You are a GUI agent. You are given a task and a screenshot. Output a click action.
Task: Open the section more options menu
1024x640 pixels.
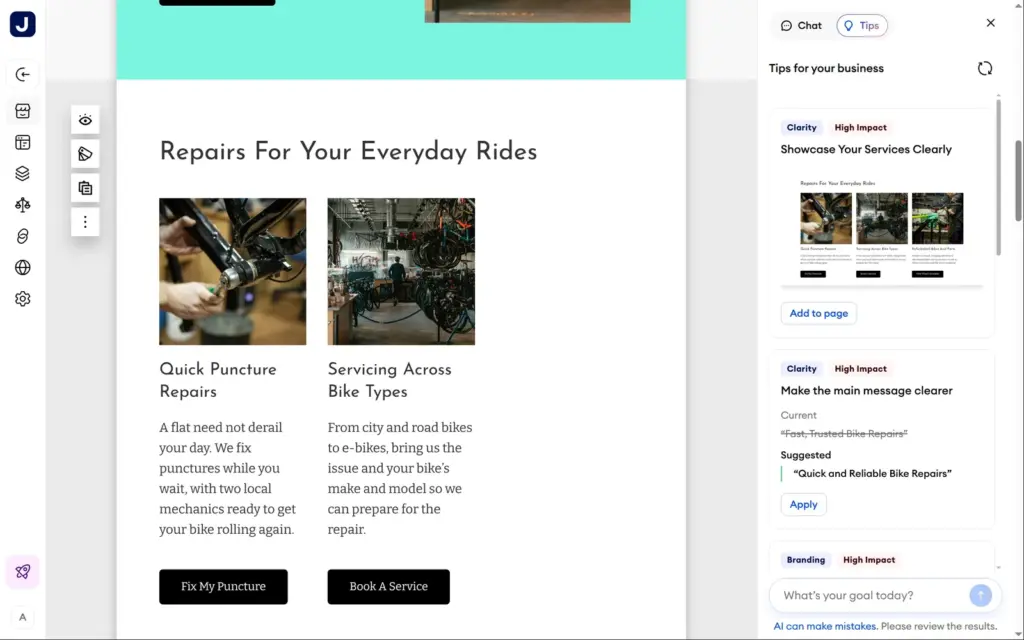click(86, 222)
